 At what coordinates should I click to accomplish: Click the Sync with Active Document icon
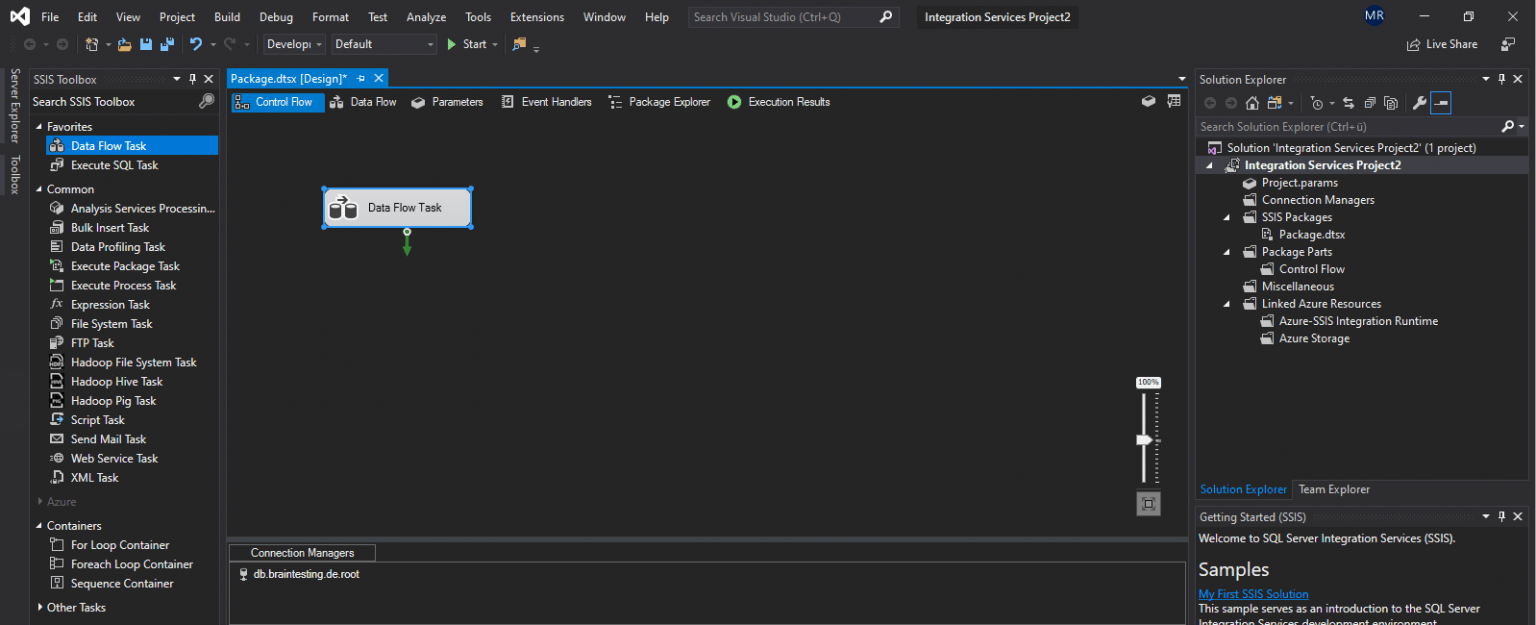tap(1350, 102)
